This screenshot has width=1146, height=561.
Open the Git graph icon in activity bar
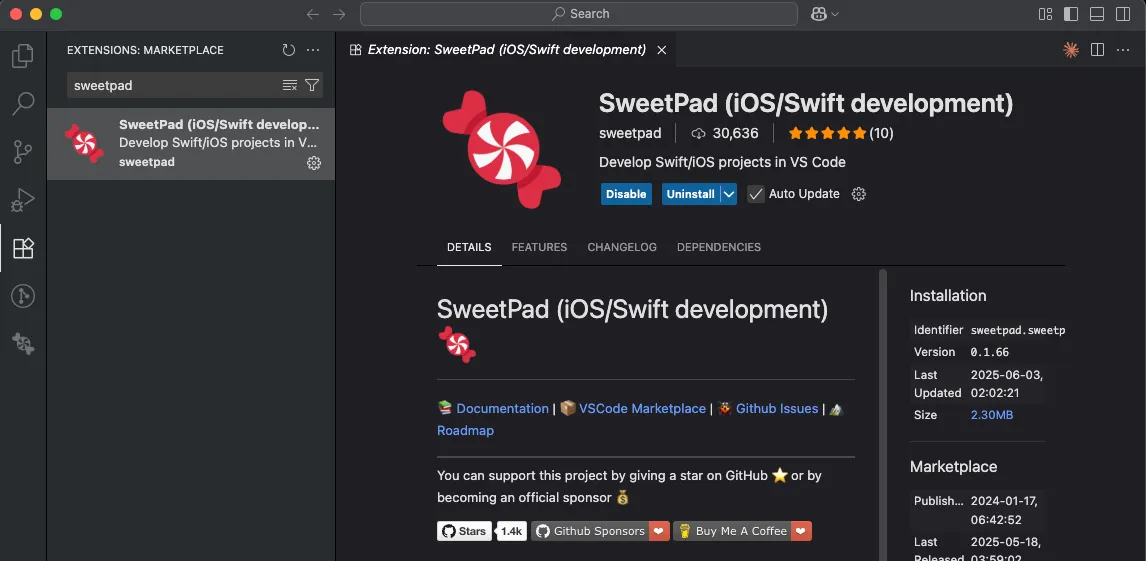click(23, 296)
